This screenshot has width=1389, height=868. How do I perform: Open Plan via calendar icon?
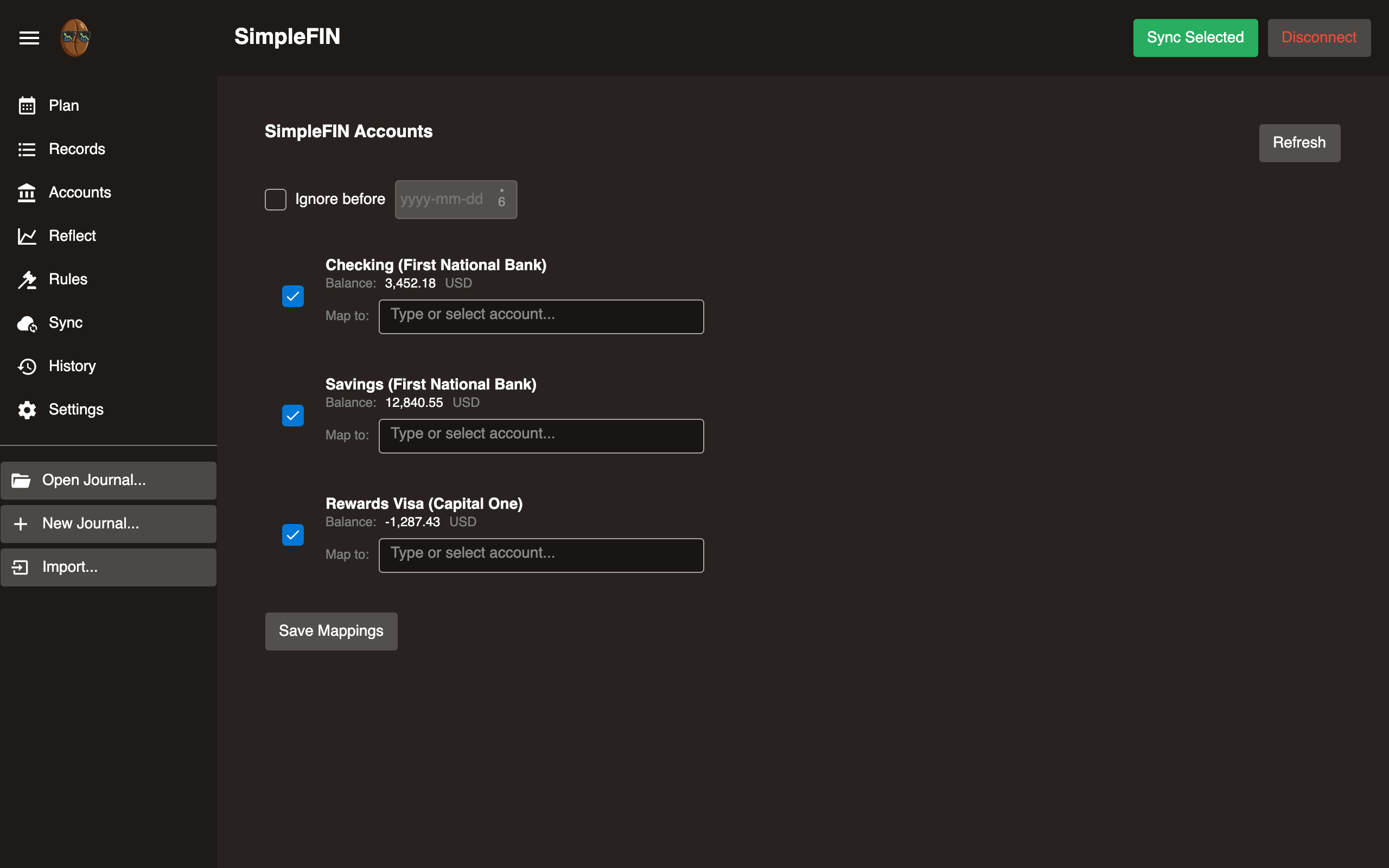click(27, 106)
